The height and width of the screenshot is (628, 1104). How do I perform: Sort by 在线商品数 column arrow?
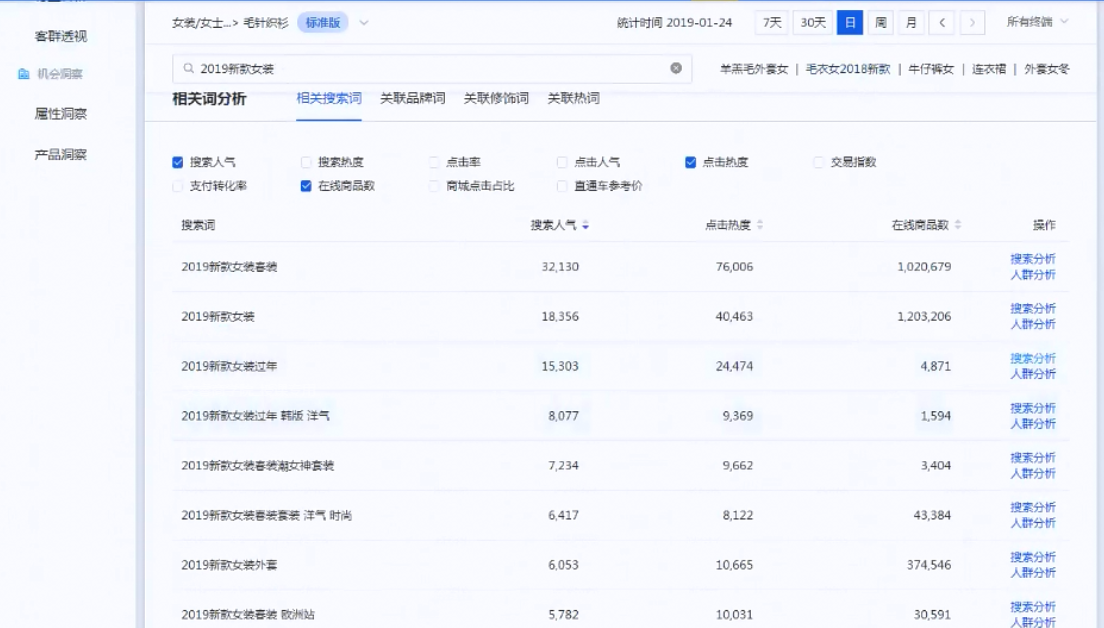[958, 226]
